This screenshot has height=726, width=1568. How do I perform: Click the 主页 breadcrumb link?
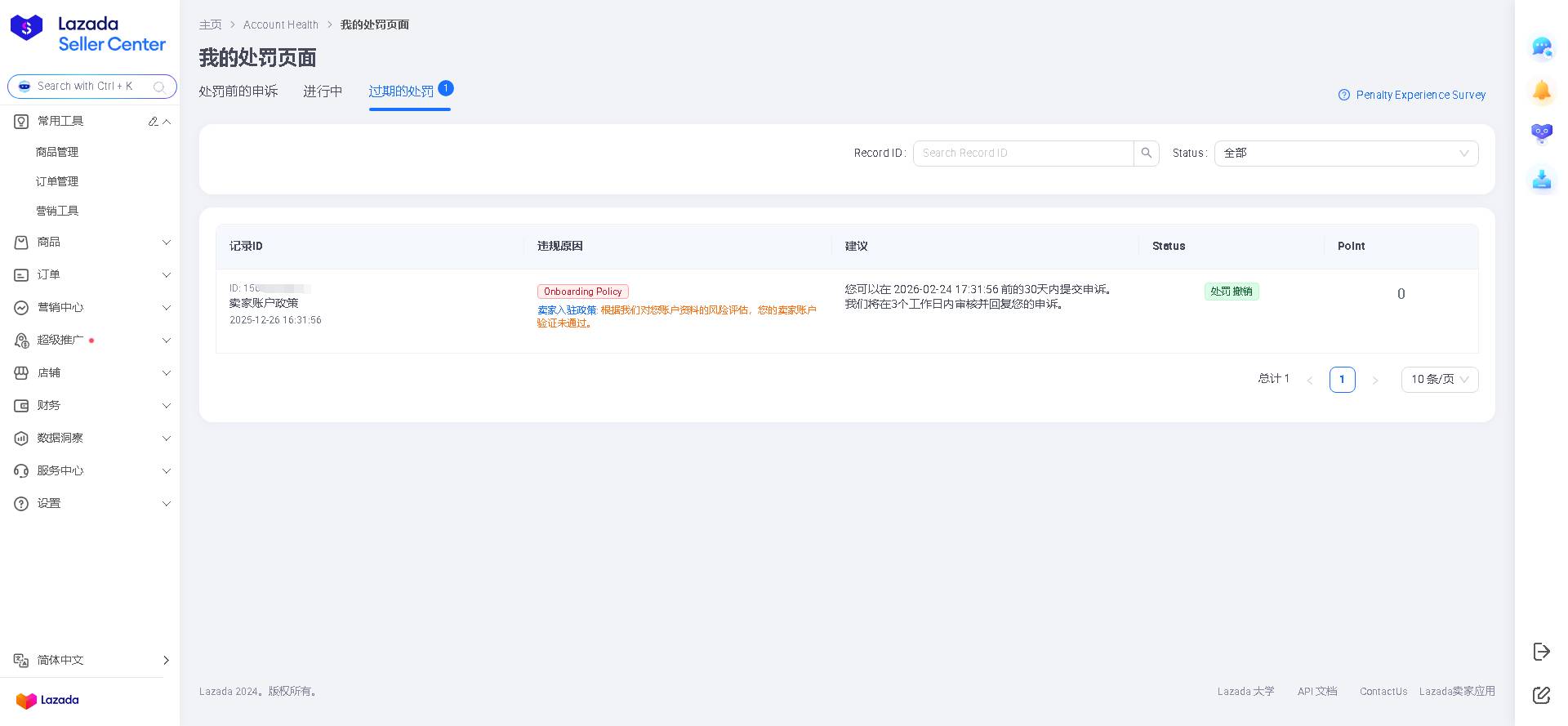[x=210, y=24]
